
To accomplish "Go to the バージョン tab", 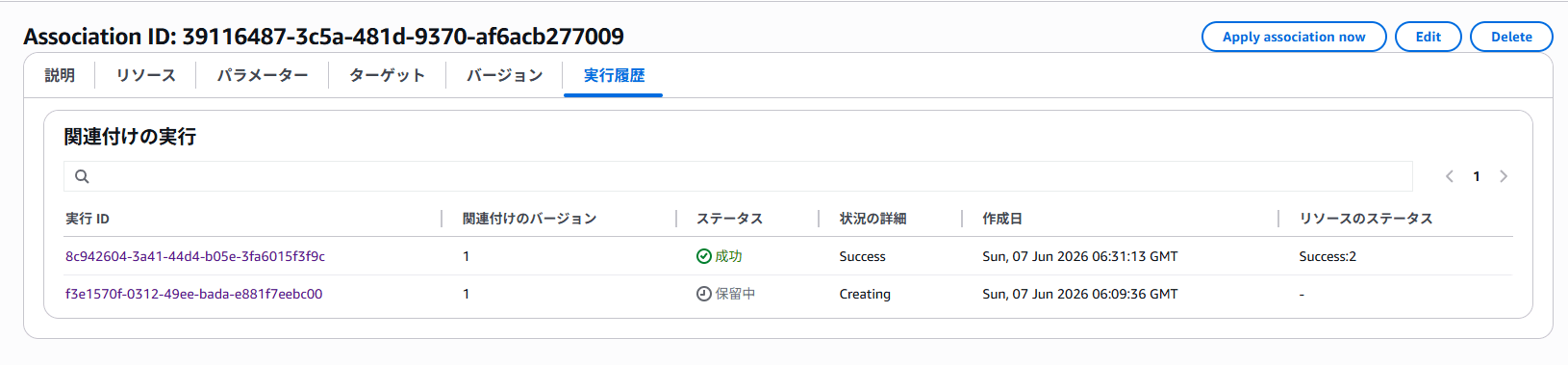I will 505,75.
